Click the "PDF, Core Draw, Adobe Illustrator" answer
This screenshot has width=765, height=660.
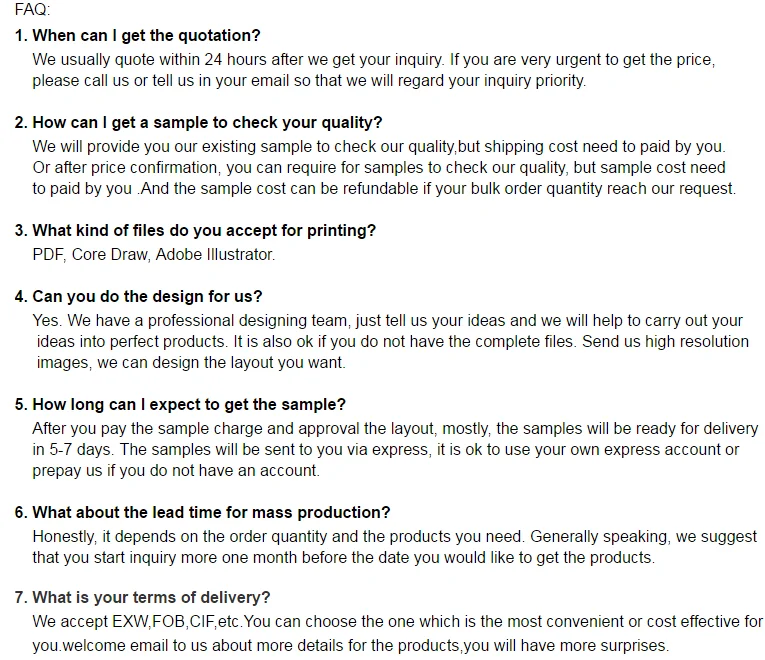point(153,254)
